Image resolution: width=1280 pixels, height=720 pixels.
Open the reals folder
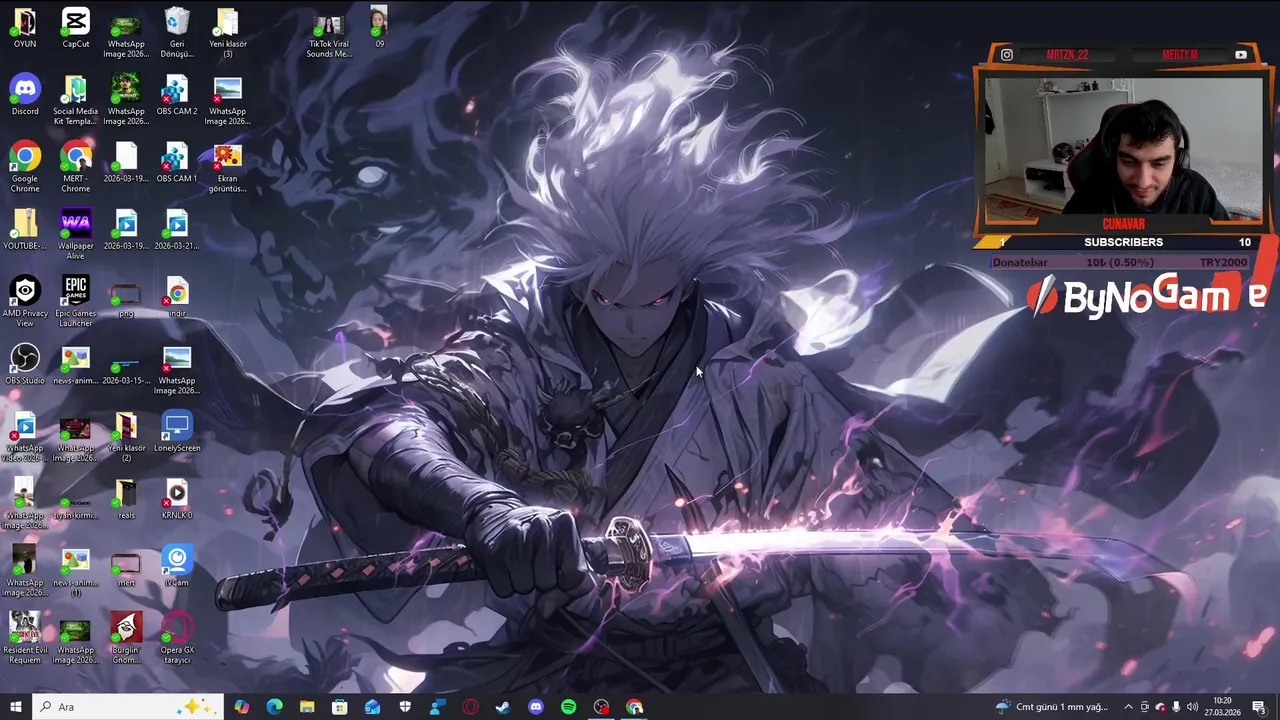tap(126, 499)
